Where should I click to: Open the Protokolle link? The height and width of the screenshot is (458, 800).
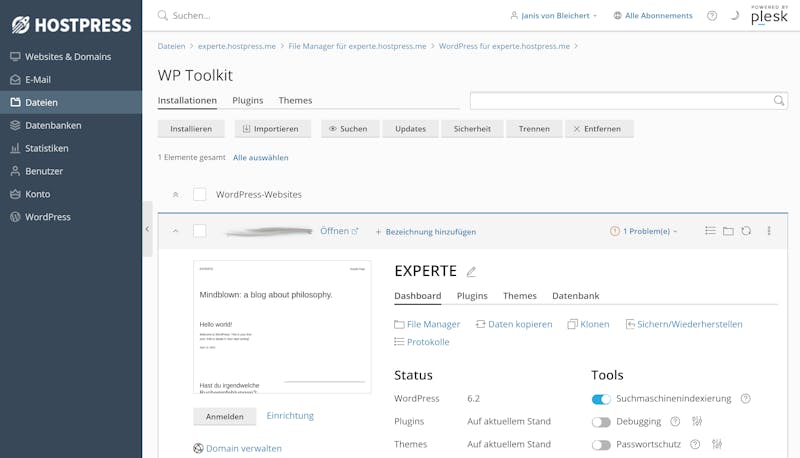[422, 342]
